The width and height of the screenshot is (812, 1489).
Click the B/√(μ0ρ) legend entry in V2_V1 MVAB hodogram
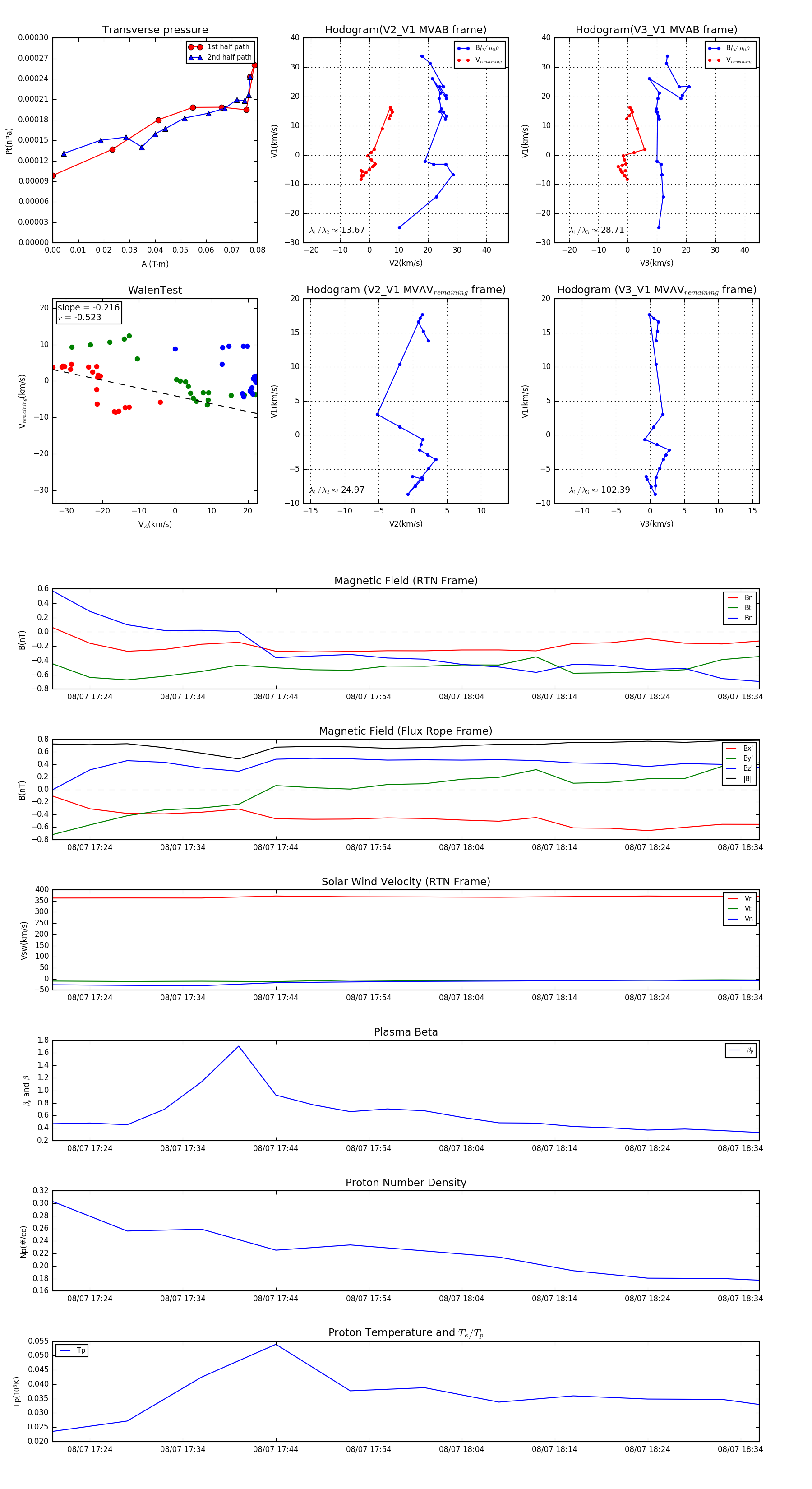tap(479, 49)
